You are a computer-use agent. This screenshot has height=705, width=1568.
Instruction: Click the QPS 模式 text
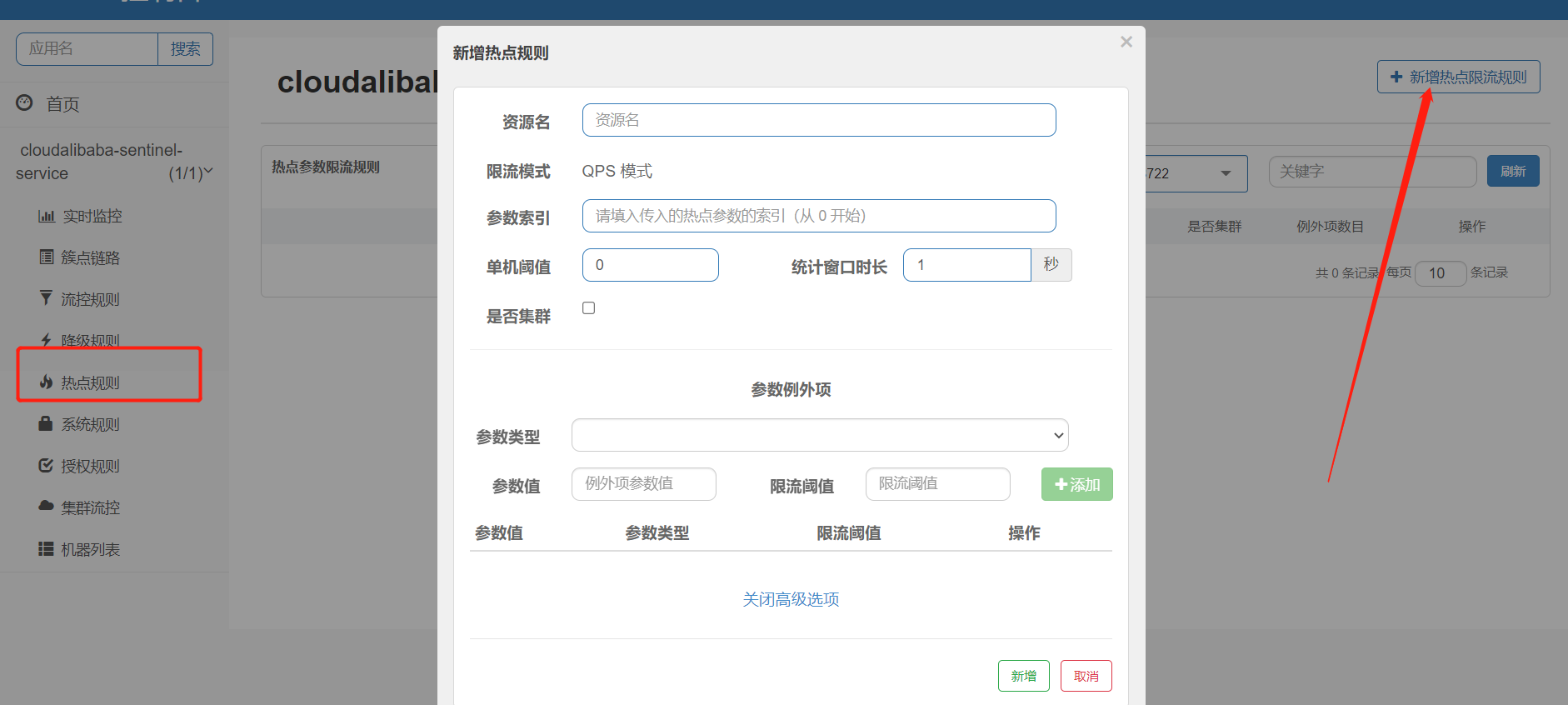click(x=617, y=171)
